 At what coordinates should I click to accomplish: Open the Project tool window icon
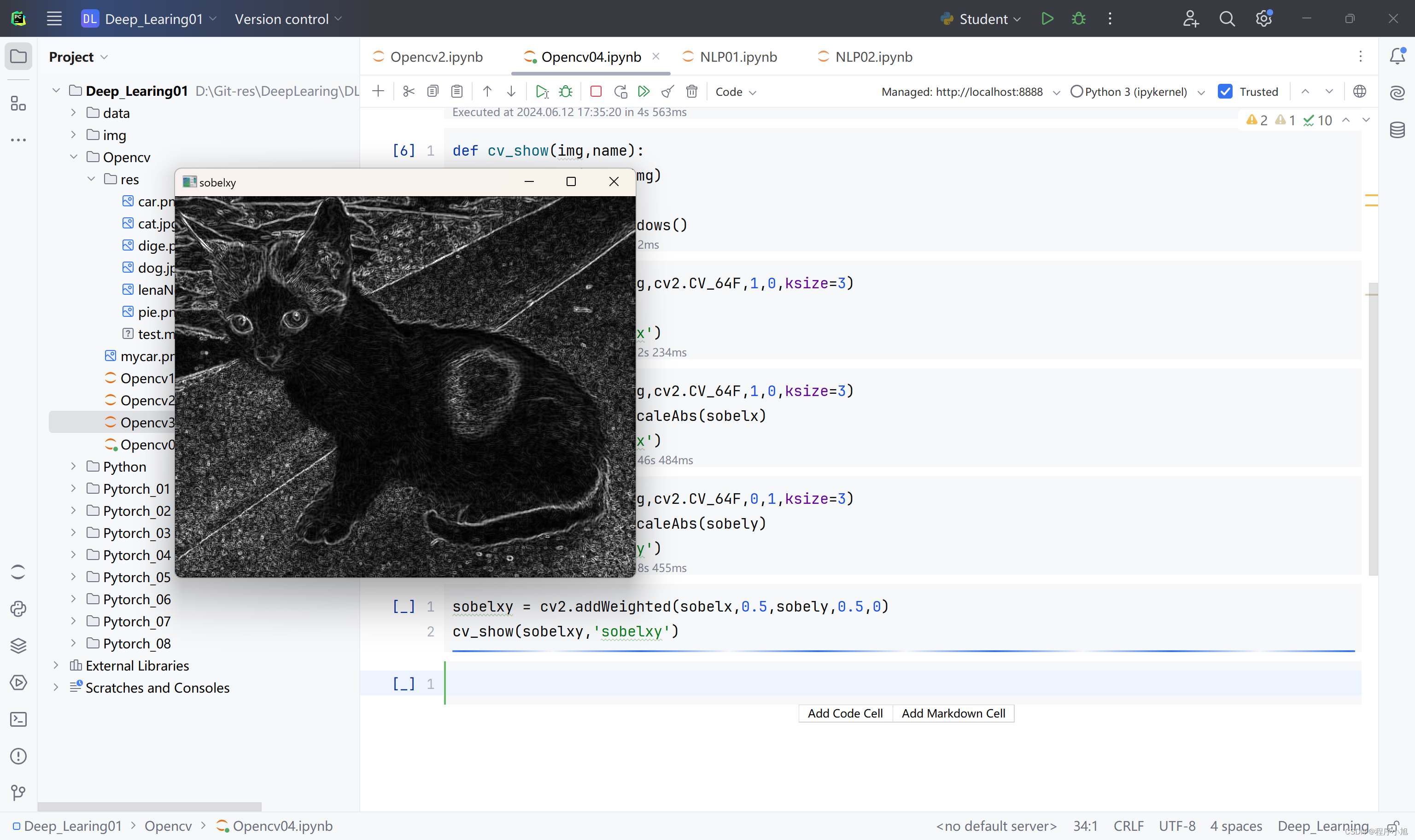(x=18, y=56)
